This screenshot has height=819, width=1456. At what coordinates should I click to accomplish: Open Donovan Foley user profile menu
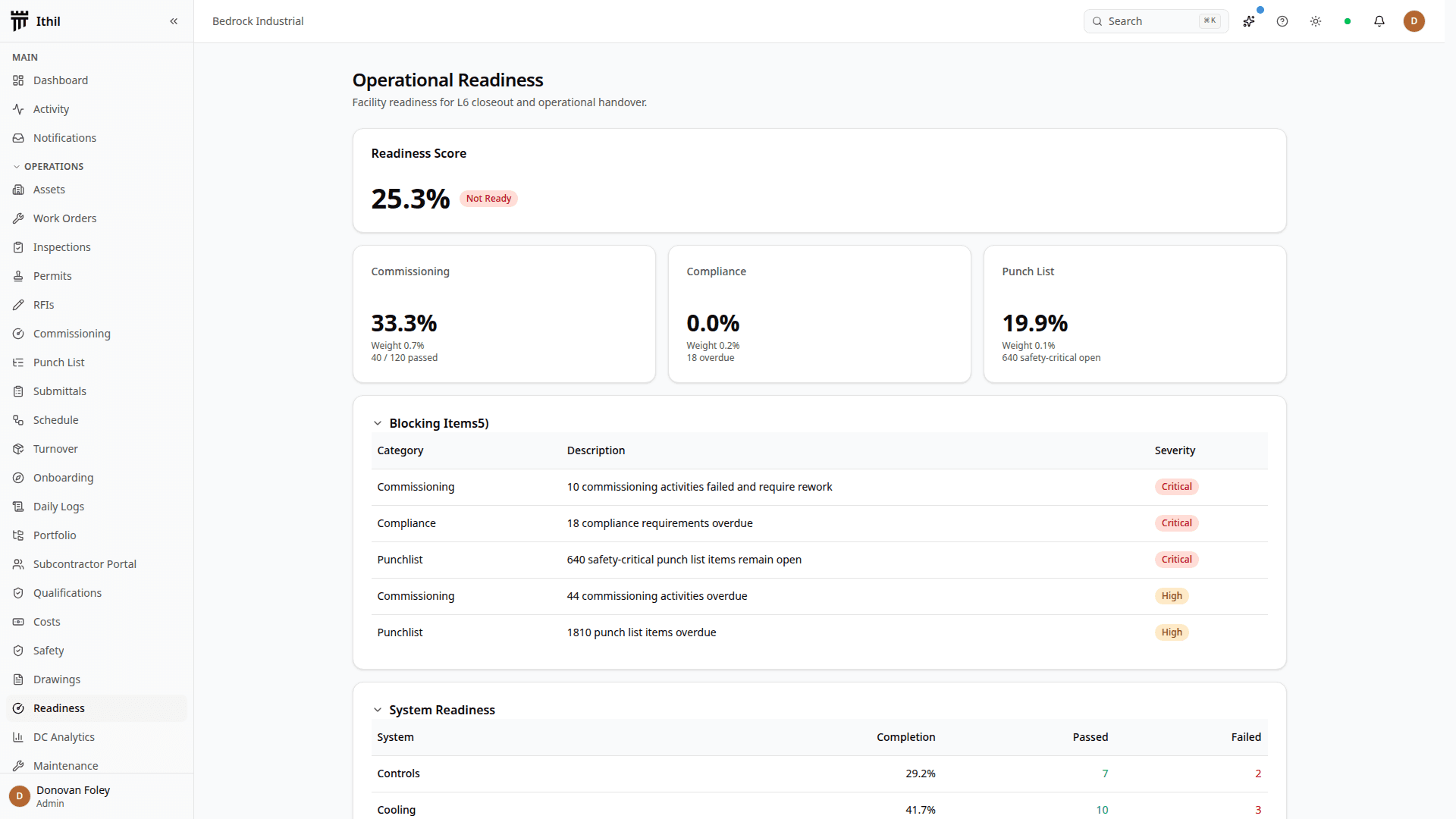(x=96, y=796)
